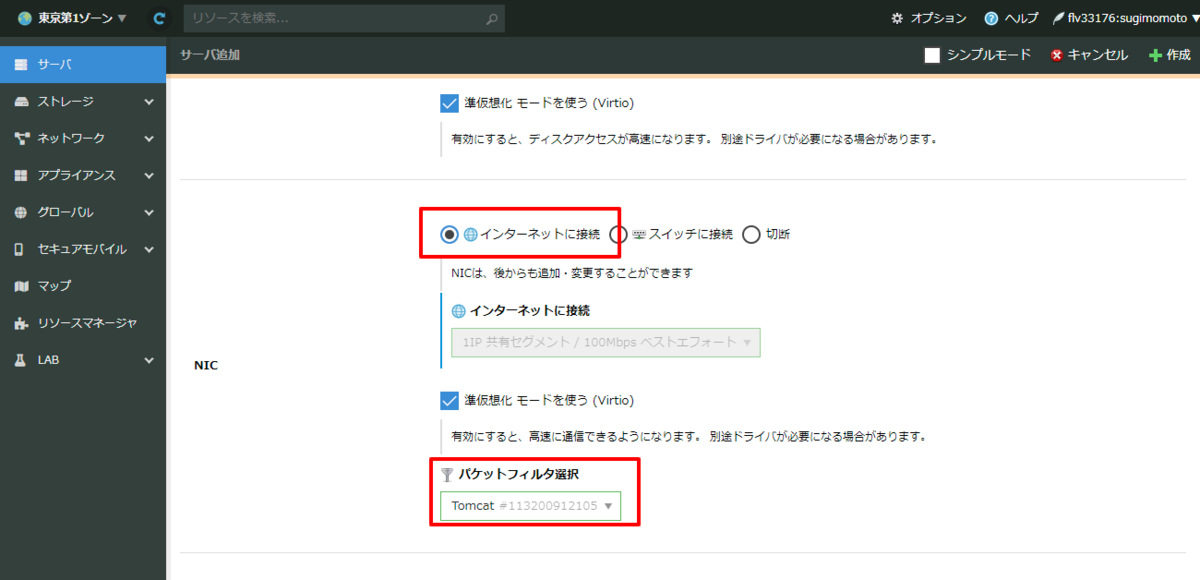Choose the 切断 radio option for NIC
This screenshot has width=1200, height=580.
[751, 233]
